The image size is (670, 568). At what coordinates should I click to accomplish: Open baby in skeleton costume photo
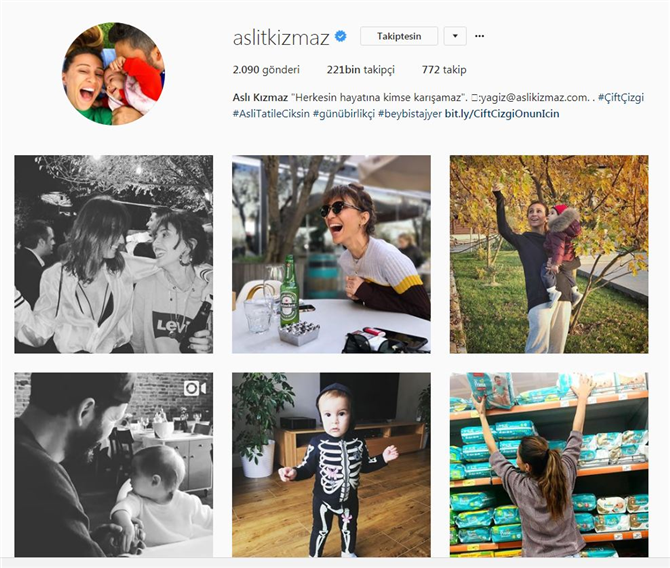tap(331, 465)
